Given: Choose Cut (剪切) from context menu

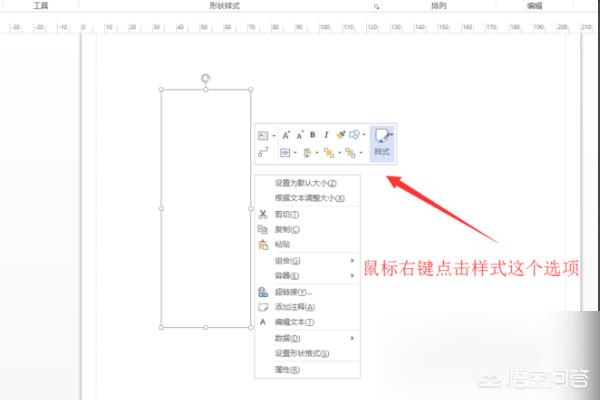Looking at the screenshot, I should tap(287, 214).
